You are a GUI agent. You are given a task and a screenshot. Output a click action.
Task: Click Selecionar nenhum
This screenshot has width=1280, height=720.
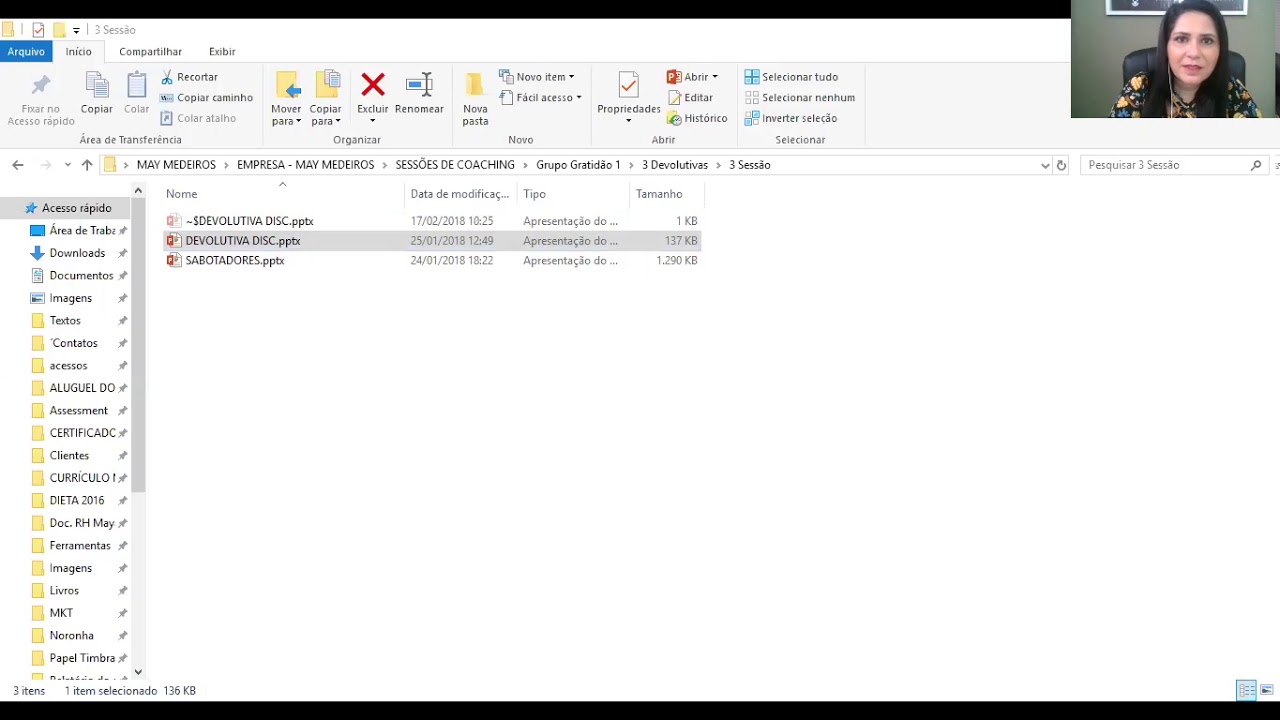click(x=799, y=98)
